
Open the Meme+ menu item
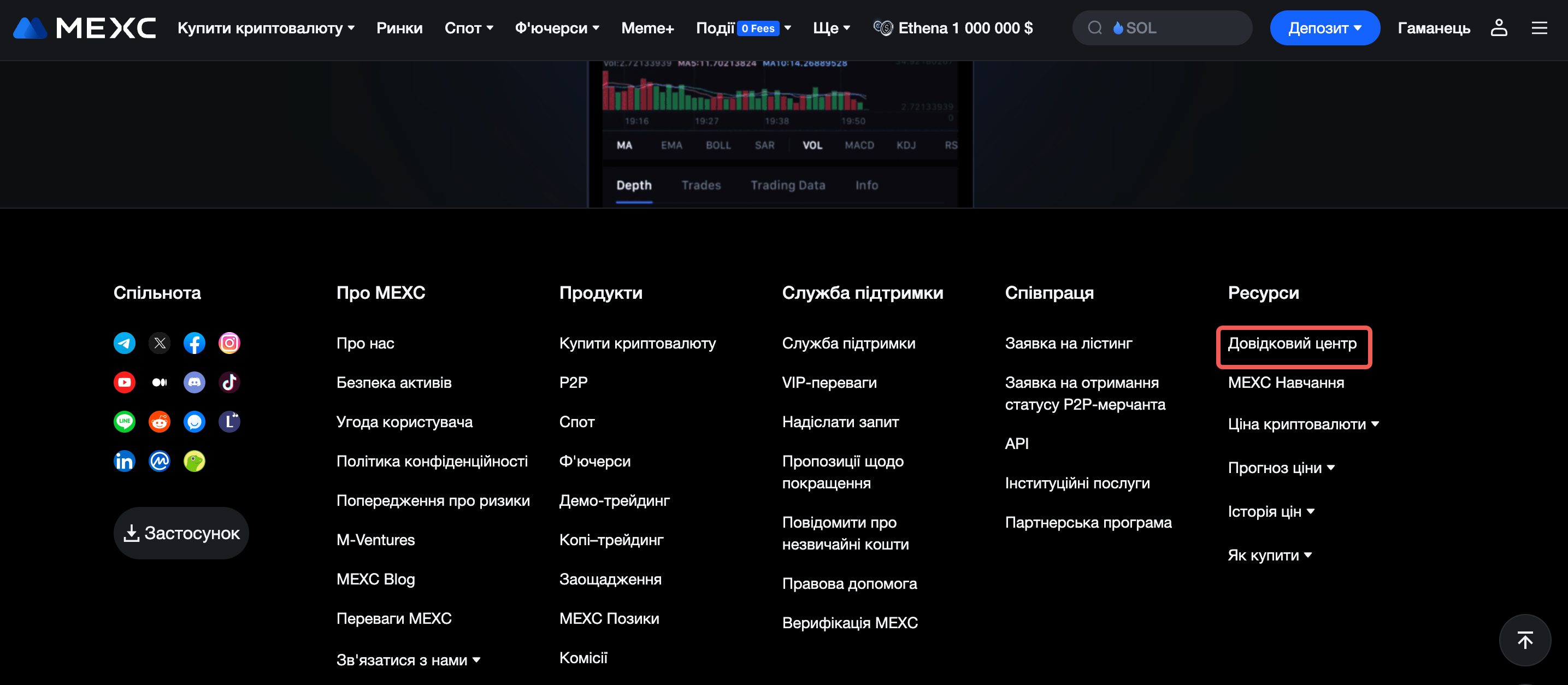(x=647, y=28)
